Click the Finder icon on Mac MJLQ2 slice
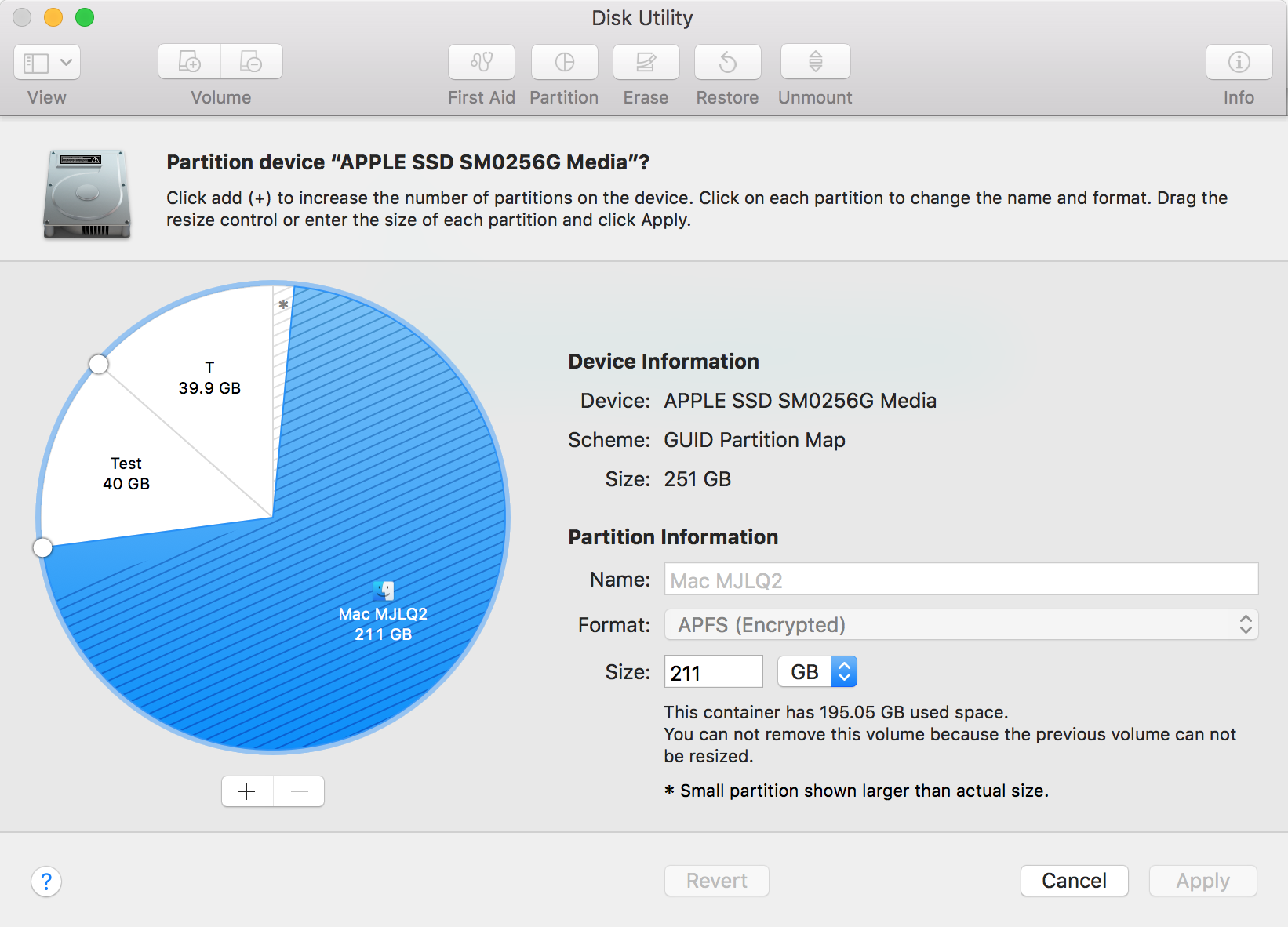This screenshot has width=1288, height=927. pos(384,591)
